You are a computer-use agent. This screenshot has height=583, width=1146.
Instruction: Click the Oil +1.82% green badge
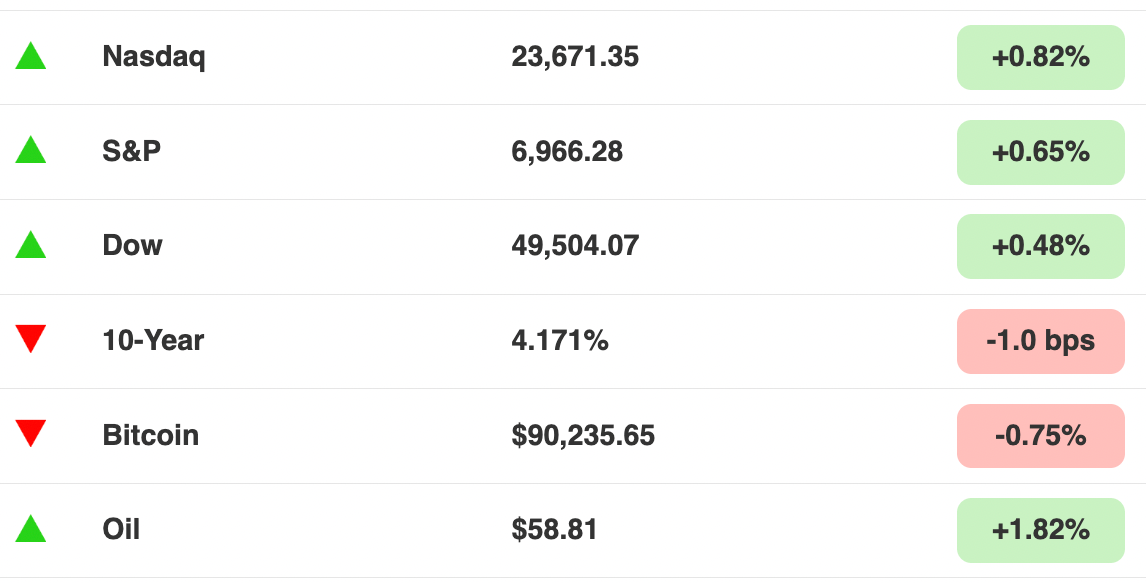(1041, 530)
